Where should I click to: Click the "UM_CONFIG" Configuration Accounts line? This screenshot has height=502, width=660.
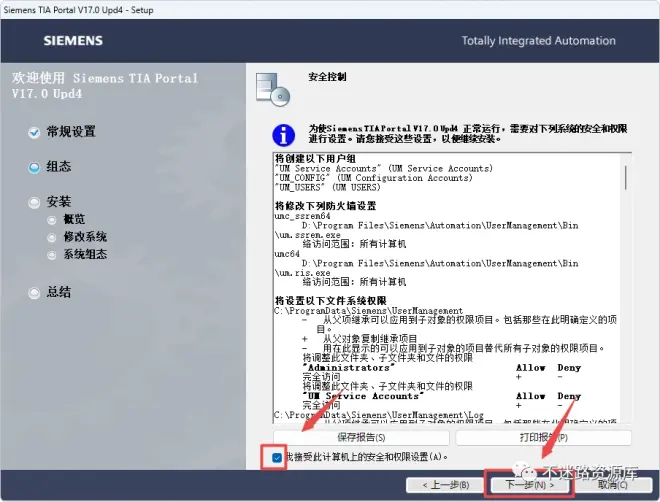click(374, 178)
